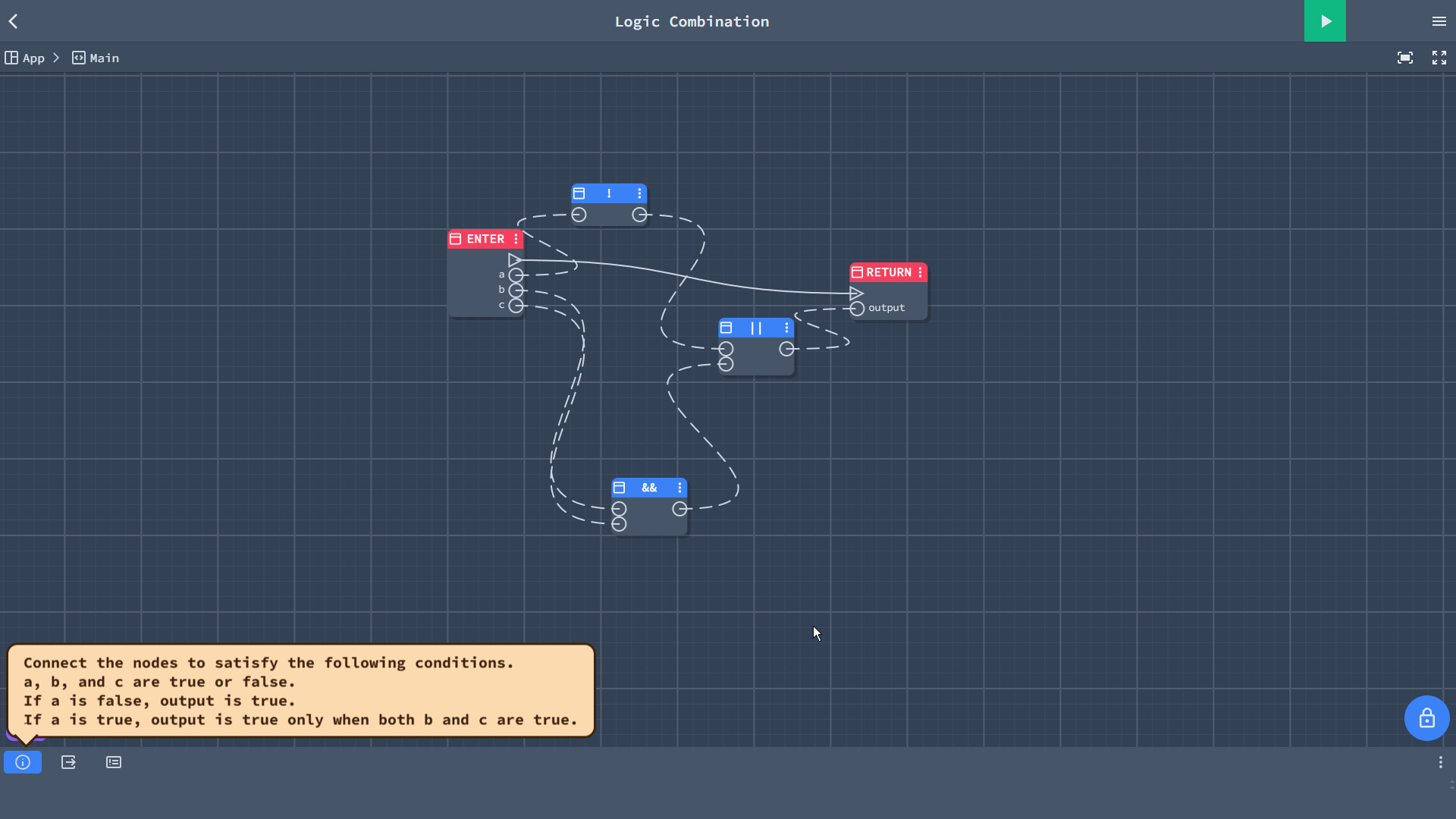Click the execution triangle port on RETURN node
The height and width of the screenshot is (819, 1456).
pos(856,293)
